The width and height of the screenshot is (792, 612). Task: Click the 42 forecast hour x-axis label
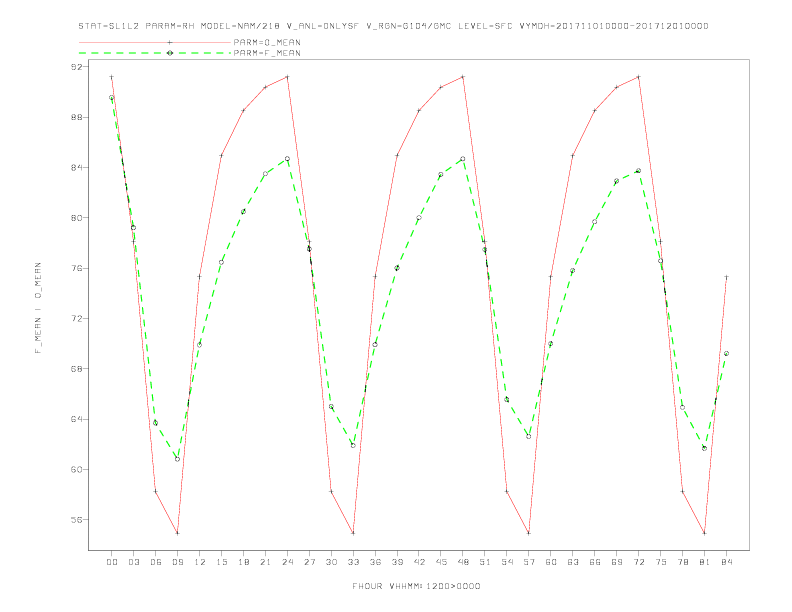pyautogui.click(x=419, y=562)
